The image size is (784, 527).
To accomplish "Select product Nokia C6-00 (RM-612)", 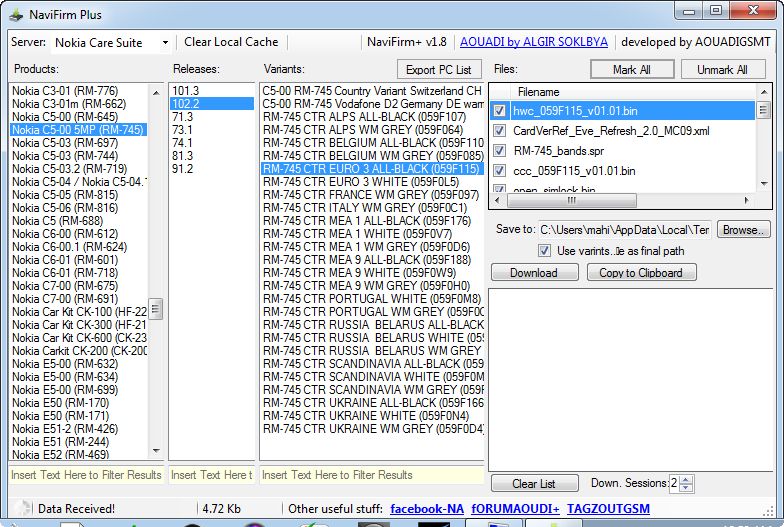I will pyautogui.click(x=78, y=234).
